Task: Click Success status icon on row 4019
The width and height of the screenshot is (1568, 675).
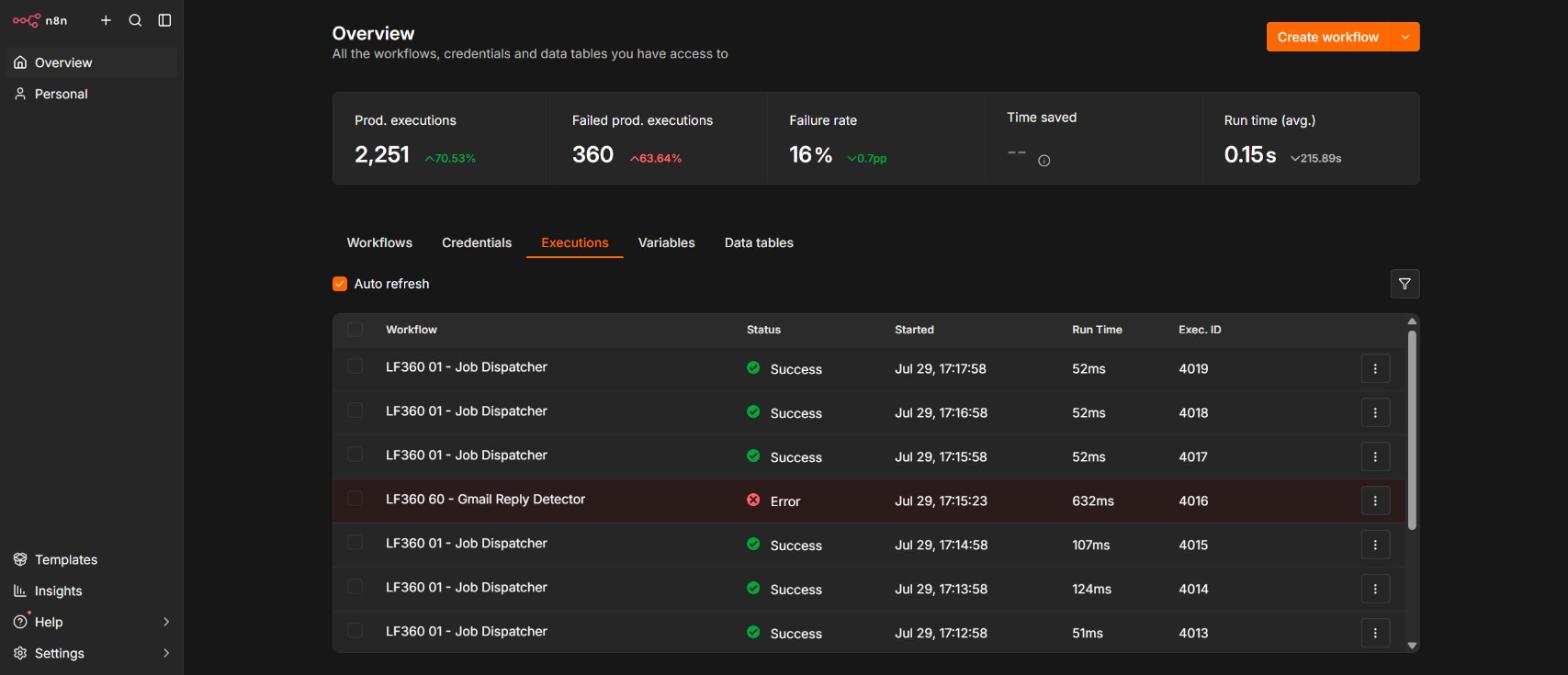Action: tap(753, 368)
